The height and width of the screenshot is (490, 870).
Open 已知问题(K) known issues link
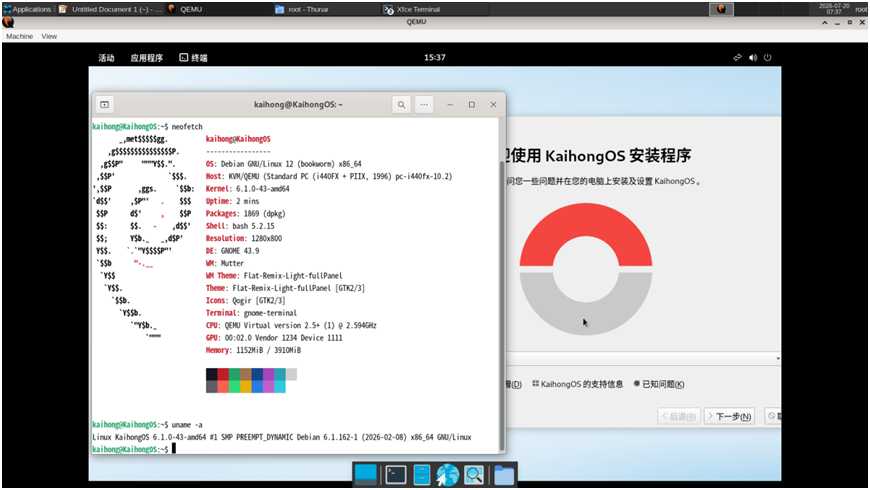pos(659,384)
